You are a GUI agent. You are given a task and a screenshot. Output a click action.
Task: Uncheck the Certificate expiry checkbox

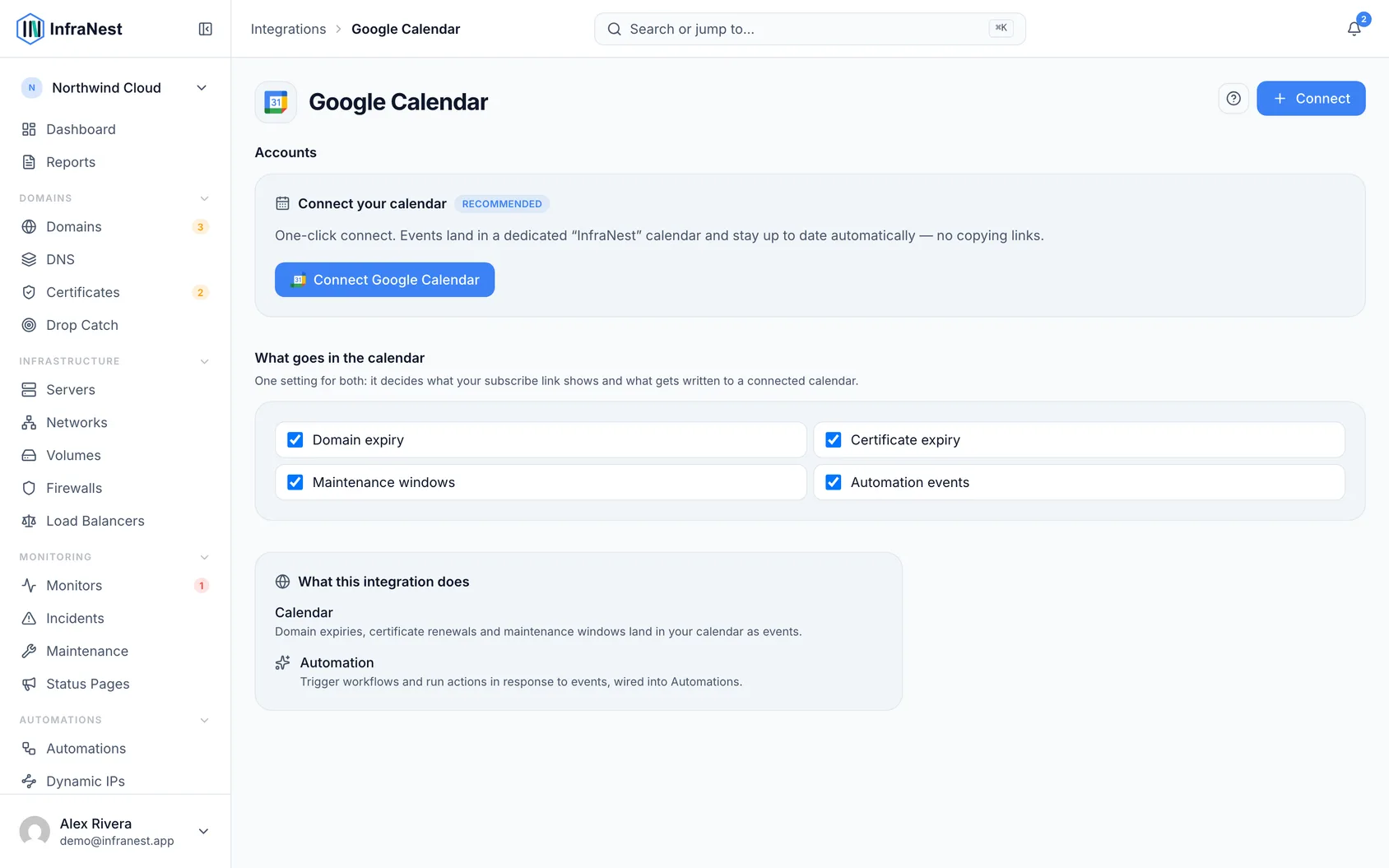tap(833, 439)
